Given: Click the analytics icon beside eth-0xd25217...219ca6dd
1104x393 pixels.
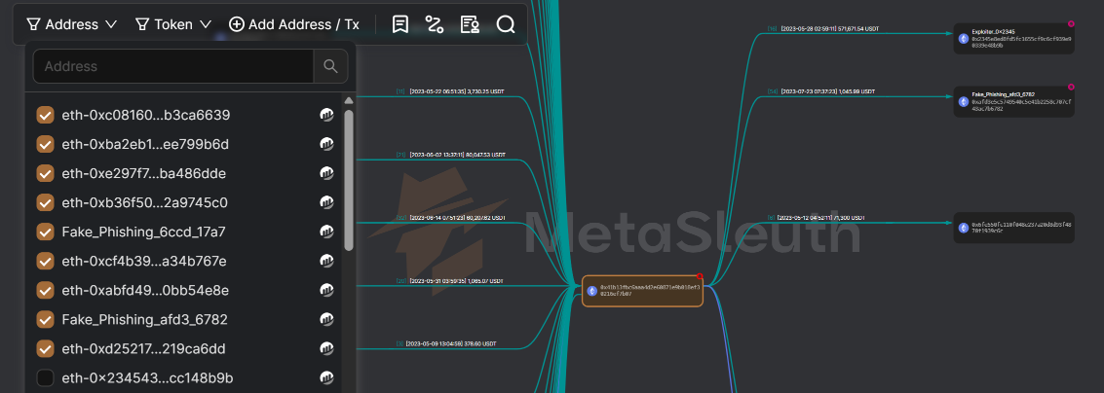Looking at the screenshot, I should 327,349.
